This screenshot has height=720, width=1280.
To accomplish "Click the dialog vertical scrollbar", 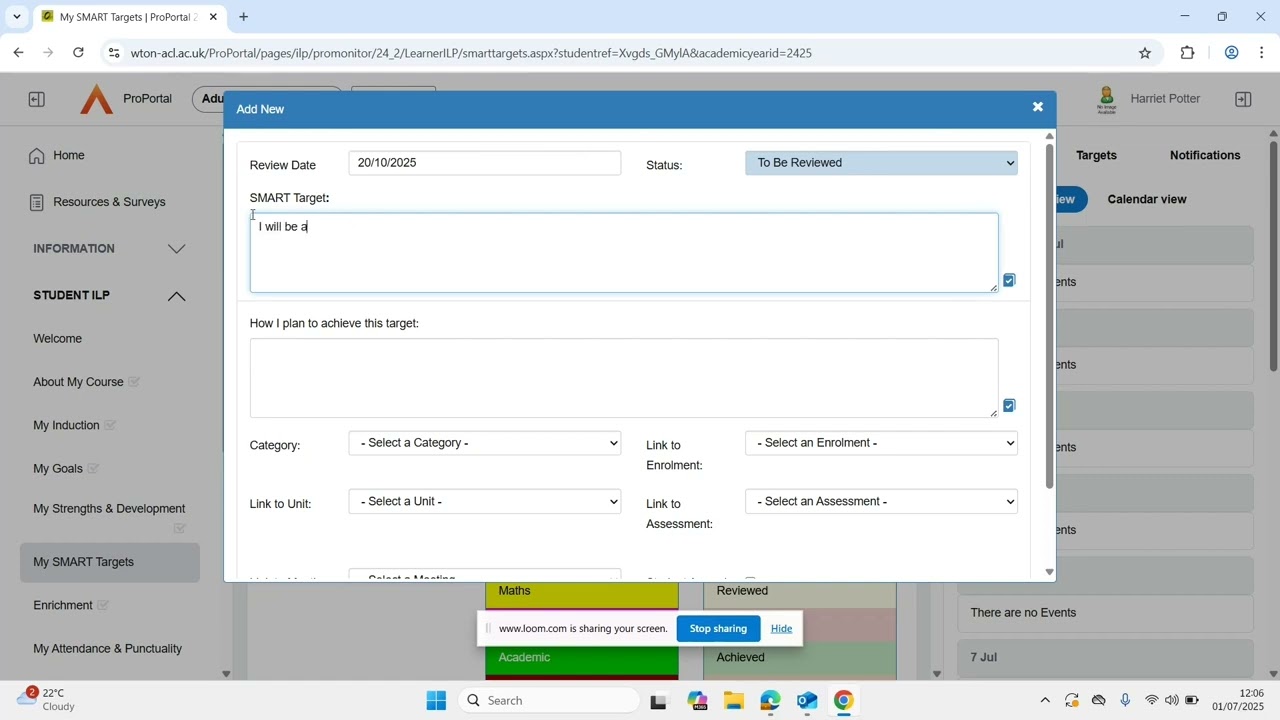I will coord(1049,316).
